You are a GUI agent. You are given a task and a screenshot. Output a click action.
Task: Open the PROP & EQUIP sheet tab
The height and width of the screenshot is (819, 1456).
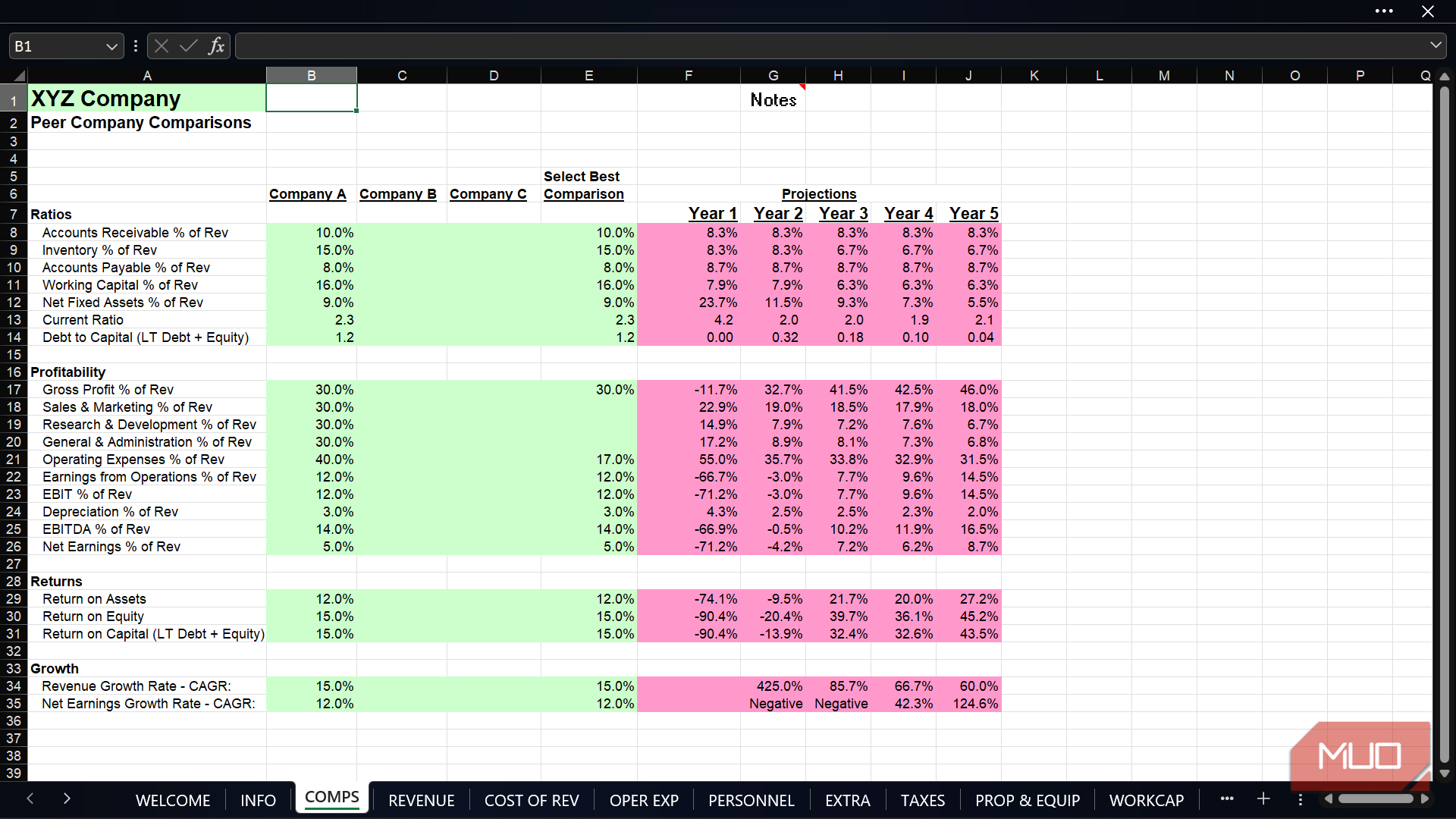click(1028, 800)
